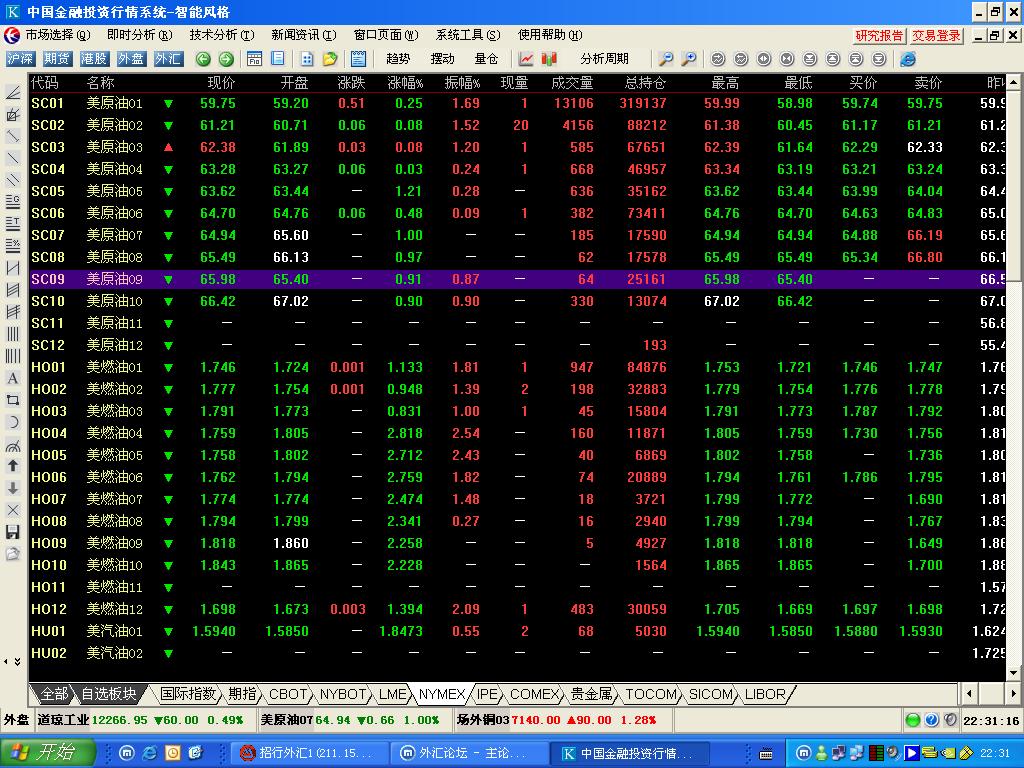Viewport: 1024px width, 768px height.
Task: Select the SC03 美原油03 row
Action: pos(517,148)
